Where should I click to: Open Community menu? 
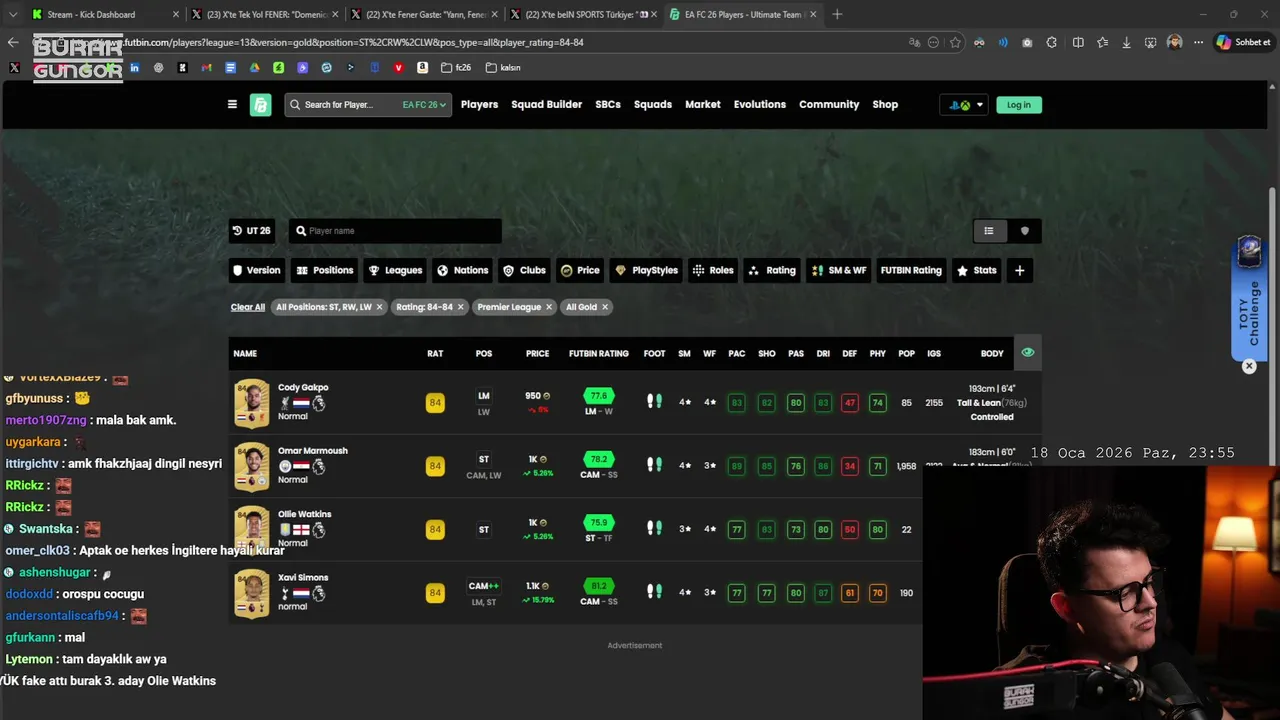tap(829, 104)
